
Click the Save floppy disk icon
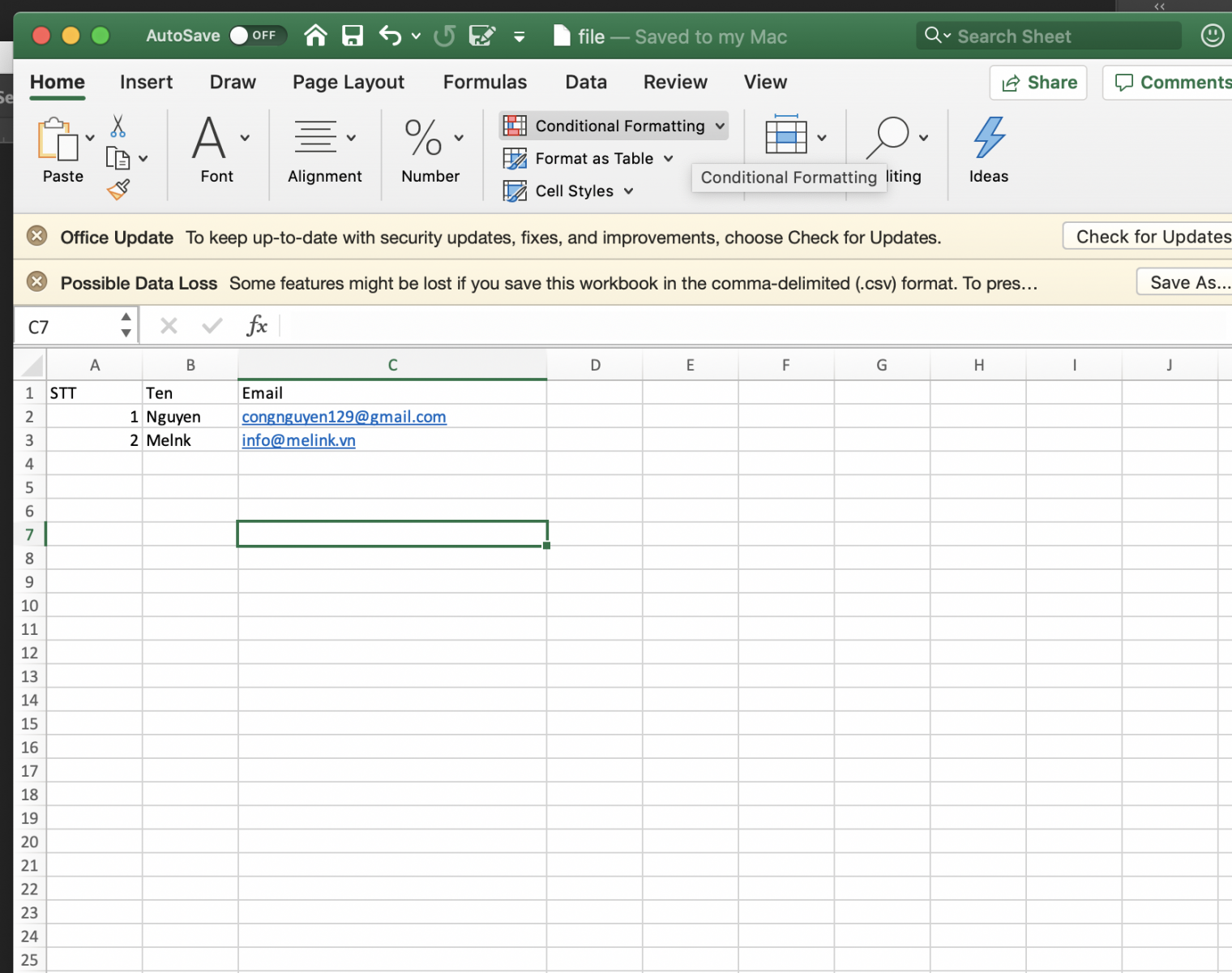pos(353,36)
